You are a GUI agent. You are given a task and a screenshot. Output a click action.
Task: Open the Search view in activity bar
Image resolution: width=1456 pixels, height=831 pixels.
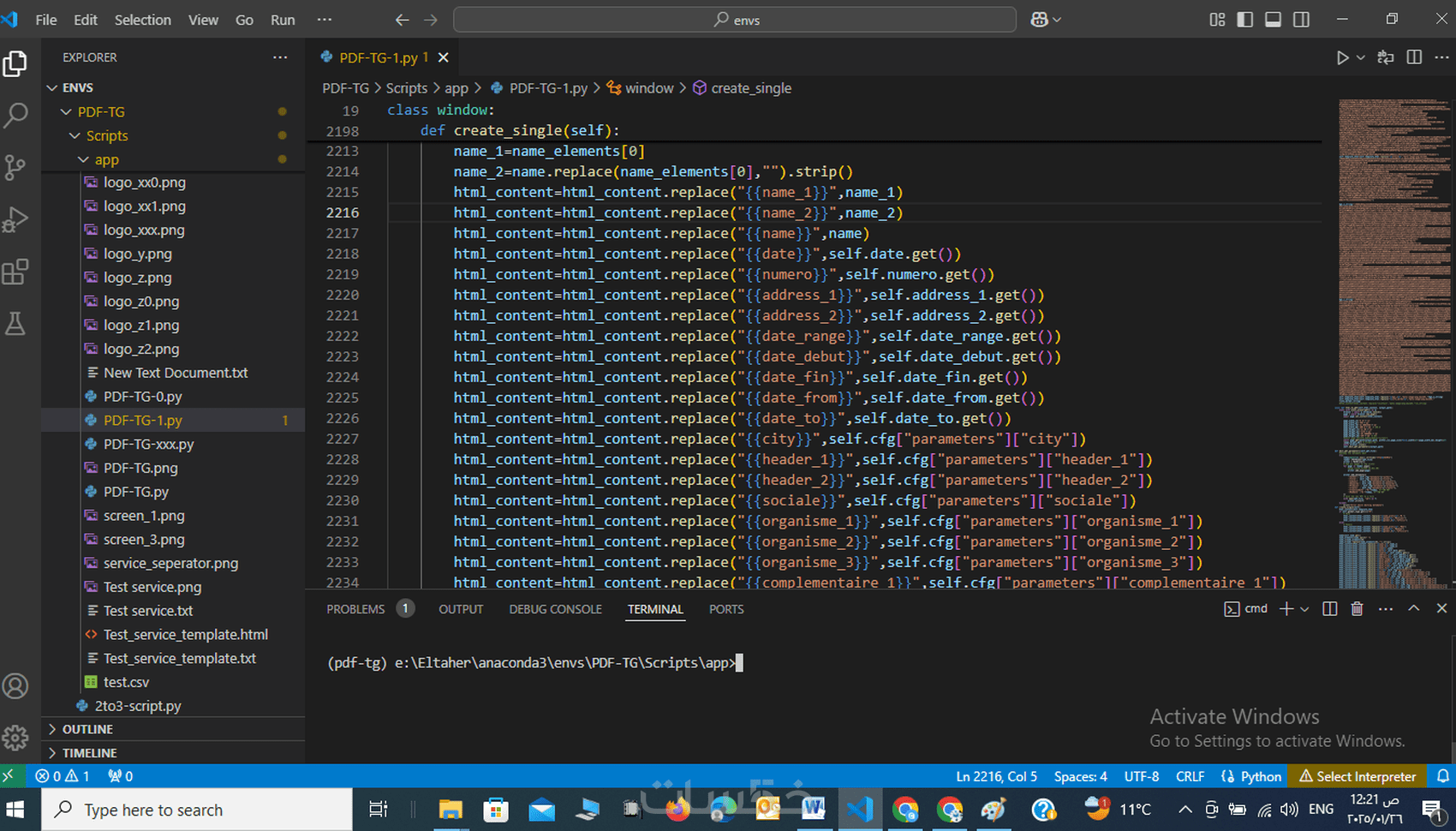pyautogui.click(x=15, y=116)
